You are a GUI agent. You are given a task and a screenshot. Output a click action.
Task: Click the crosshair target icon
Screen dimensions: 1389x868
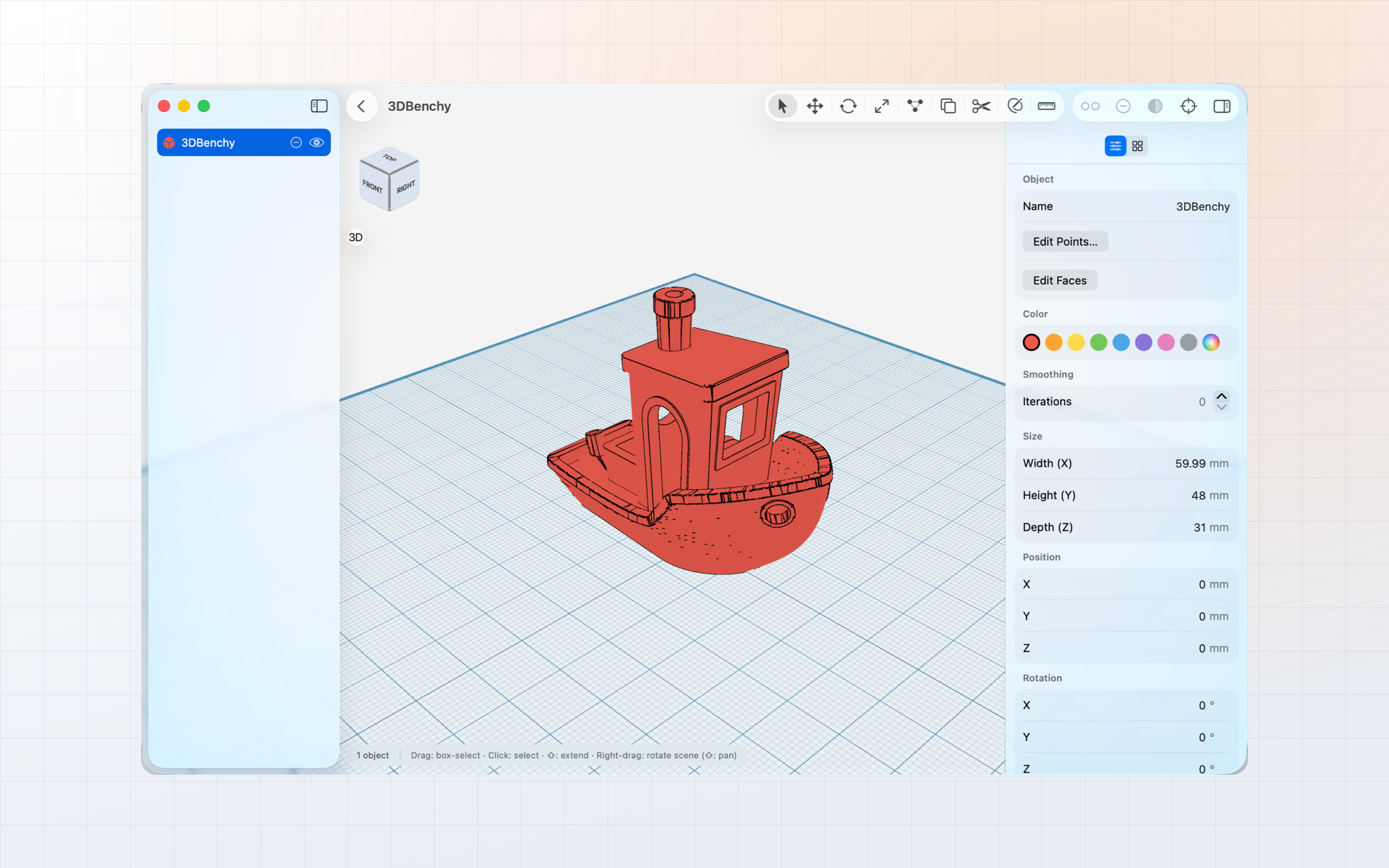point(1189,106)
